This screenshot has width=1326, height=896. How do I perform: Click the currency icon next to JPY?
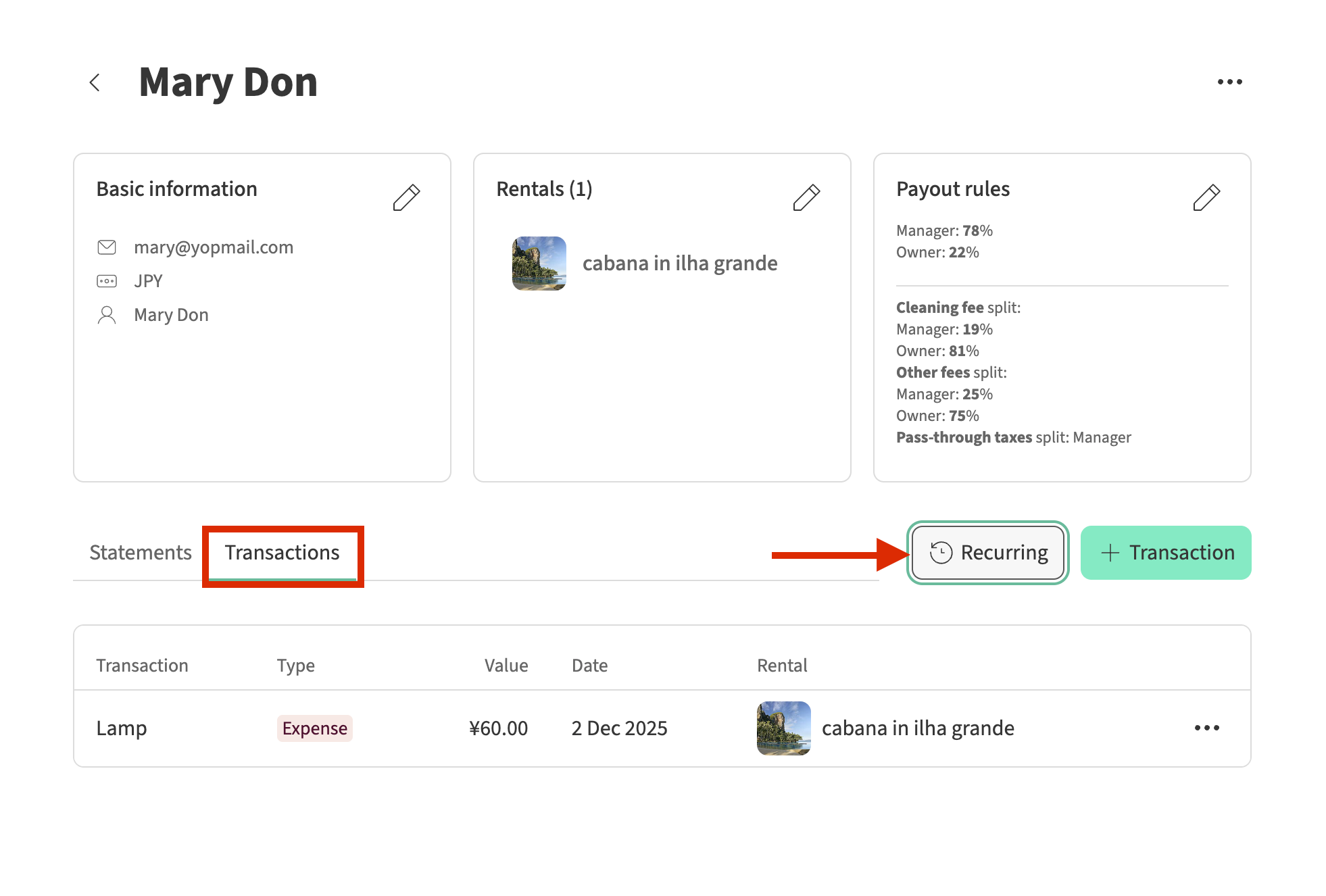pos(107,281)
